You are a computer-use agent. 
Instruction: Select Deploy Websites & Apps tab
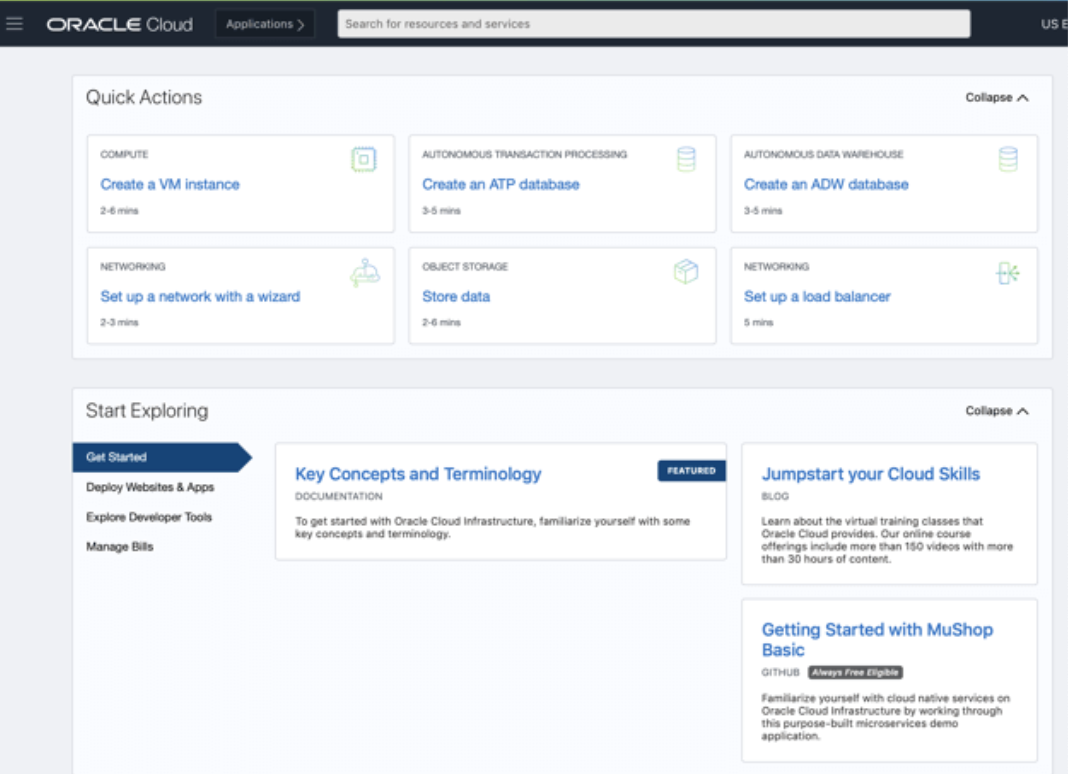[x=150, y=487]
